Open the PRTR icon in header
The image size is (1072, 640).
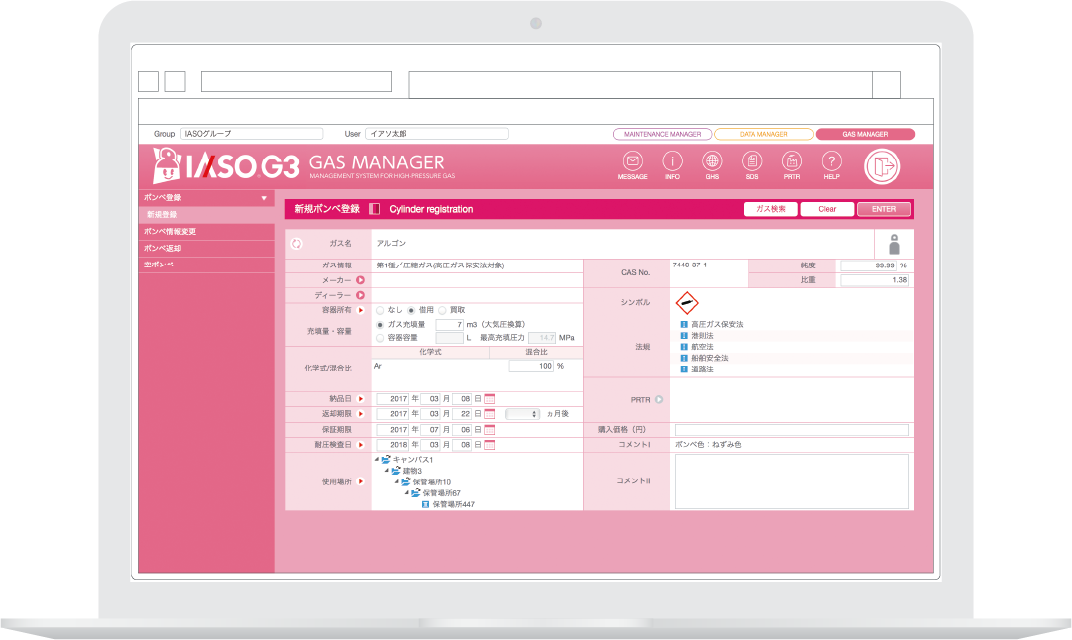click(x=791, y=162)
